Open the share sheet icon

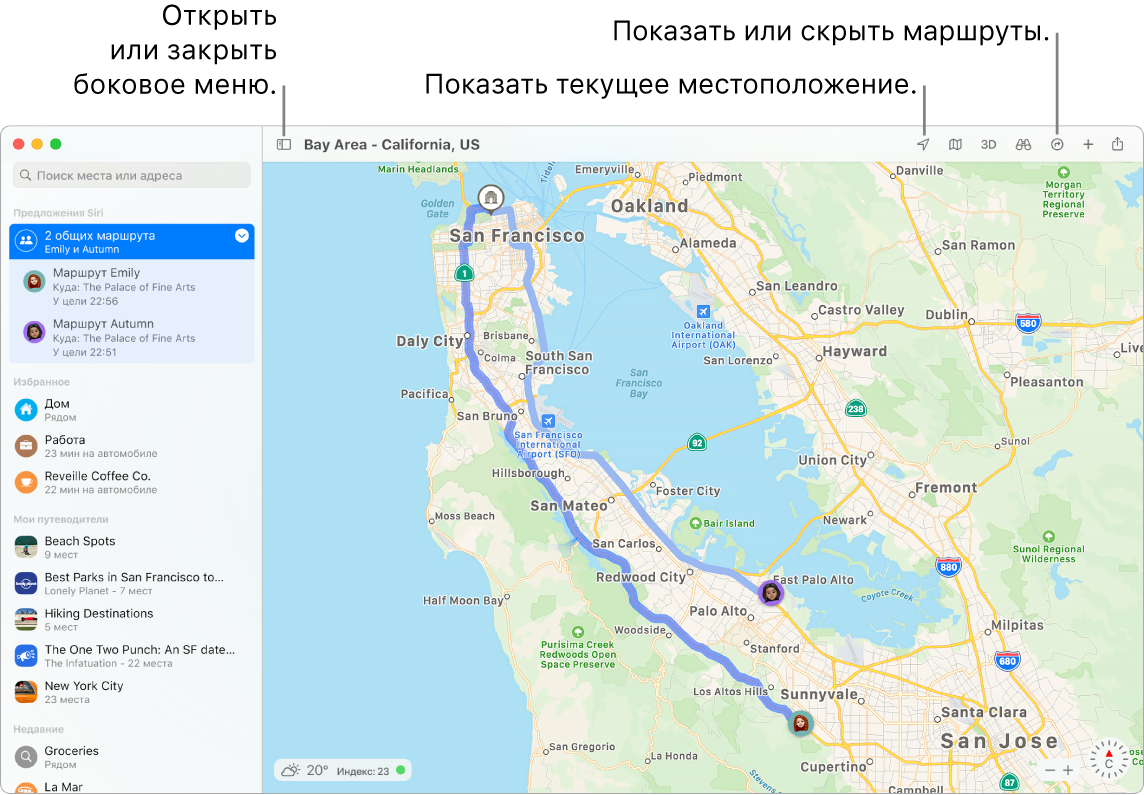coord(1118,144)
